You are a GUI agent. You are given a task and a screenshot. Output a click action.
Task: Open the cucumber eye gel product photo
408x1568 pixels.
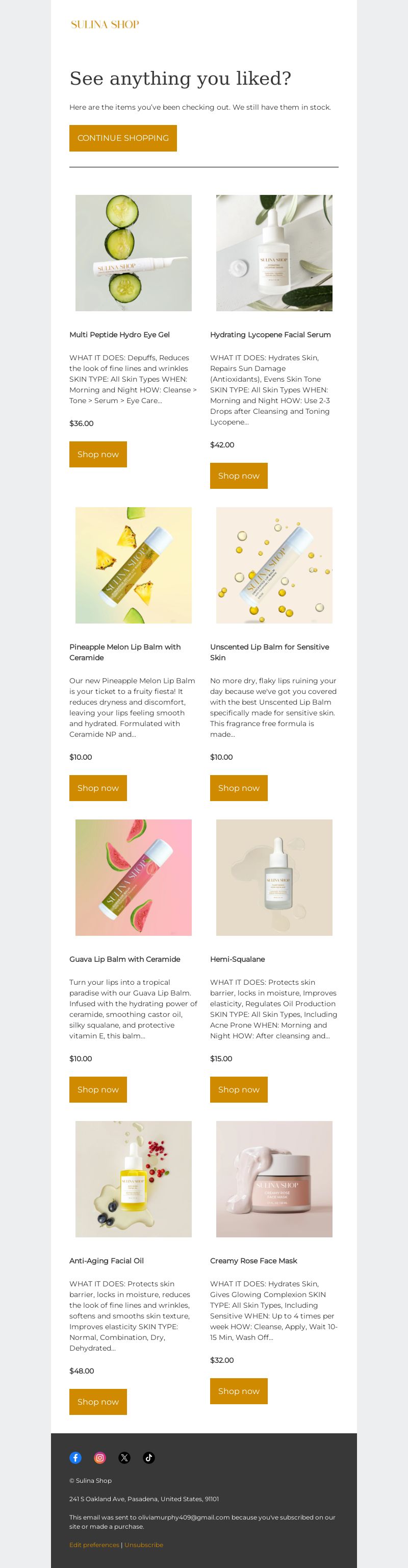(x=133, y=253)
